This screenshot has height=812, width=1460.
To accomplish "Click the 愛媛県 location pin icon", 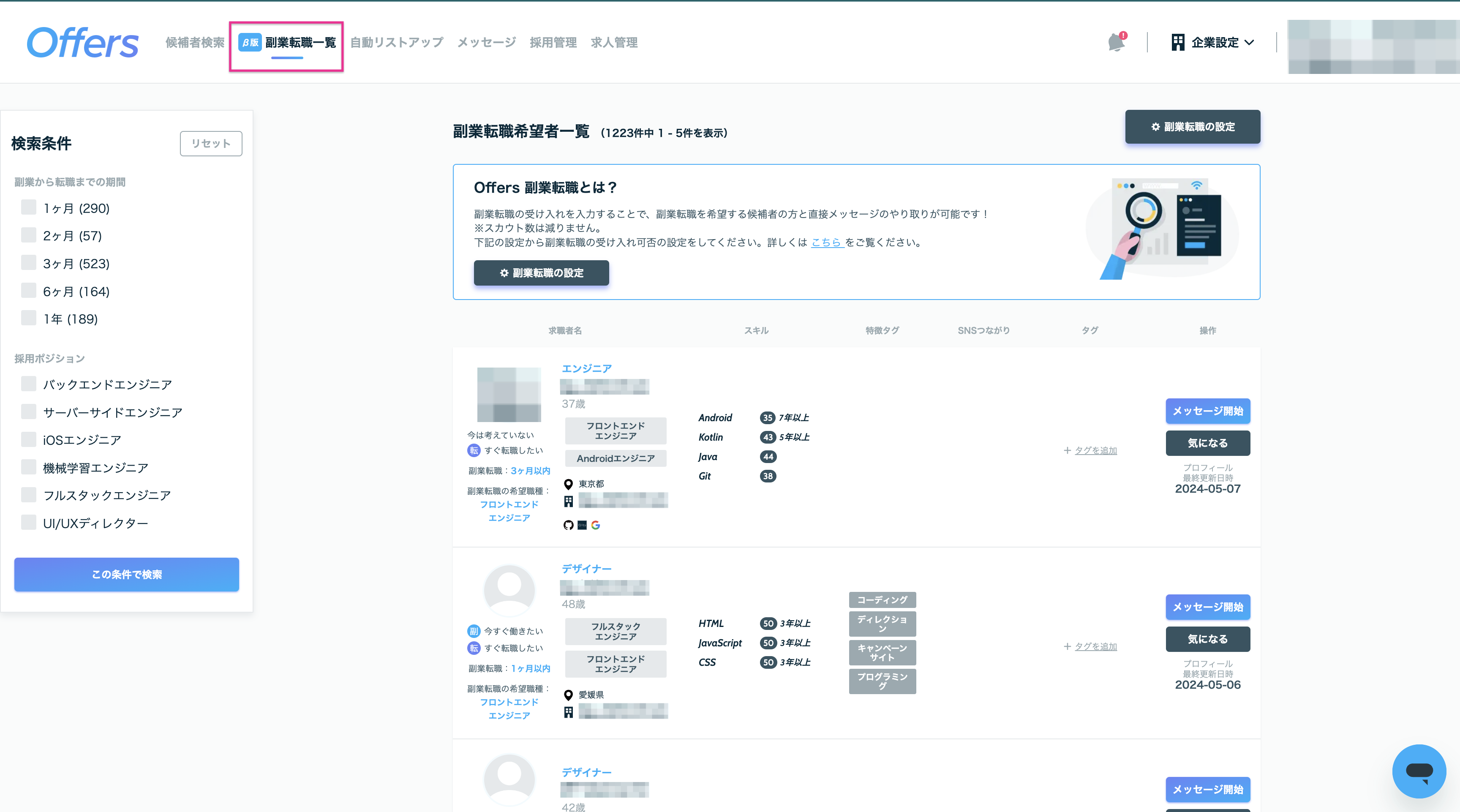I will pyautogui.click(x=568, y=695).
